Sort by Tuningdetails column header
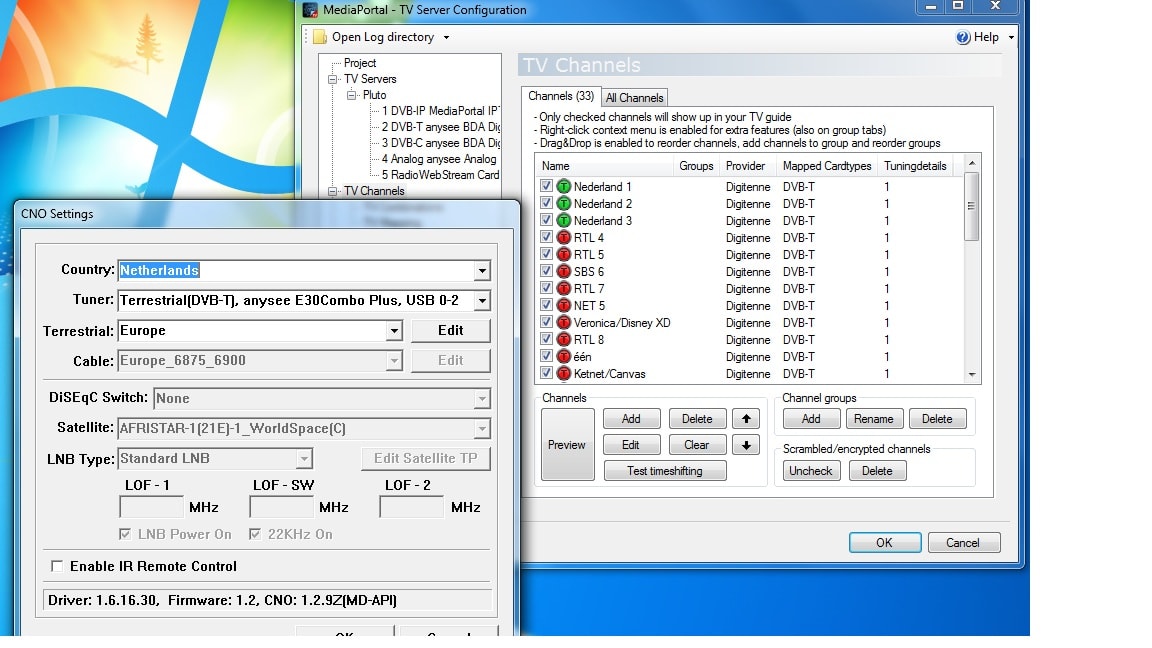The height and width of the screenshot is (648, 1152). pyautogui.click(x=915, y=166)
